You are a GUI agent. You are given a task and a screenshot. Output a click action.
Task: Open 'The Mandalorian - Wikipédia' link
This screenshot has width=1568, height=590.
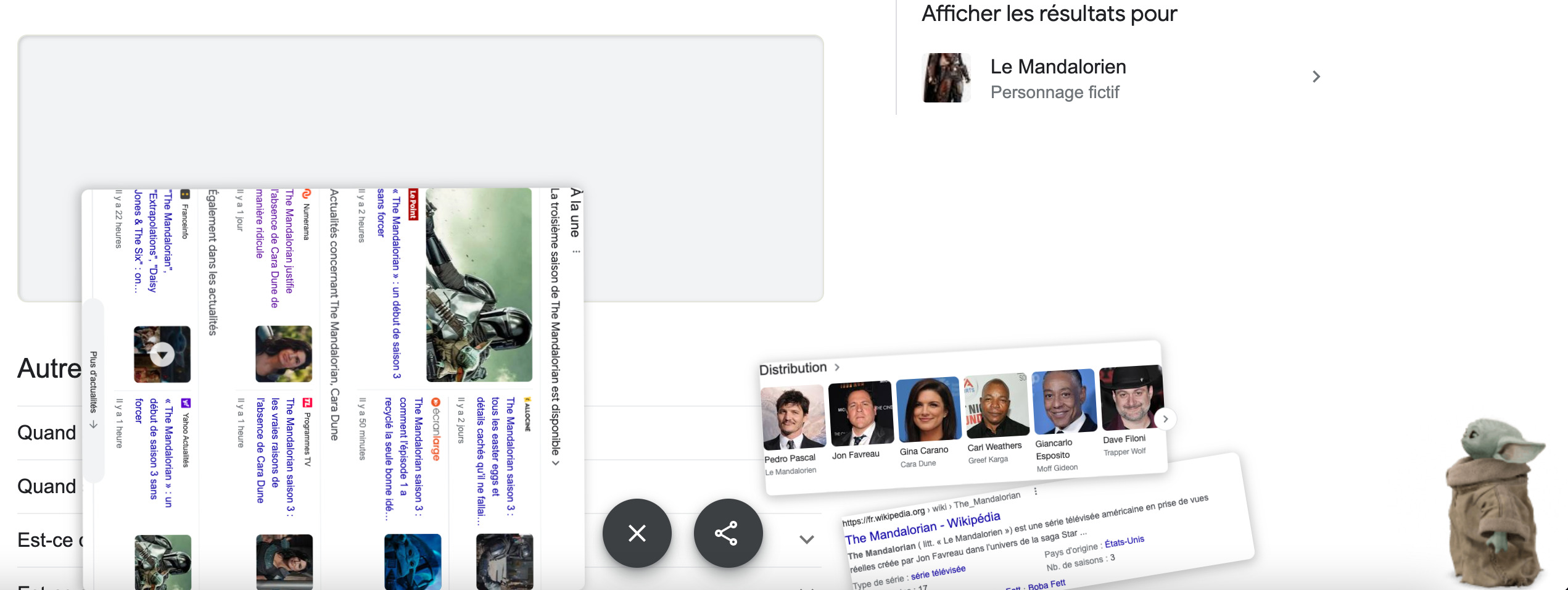(922, 528)
